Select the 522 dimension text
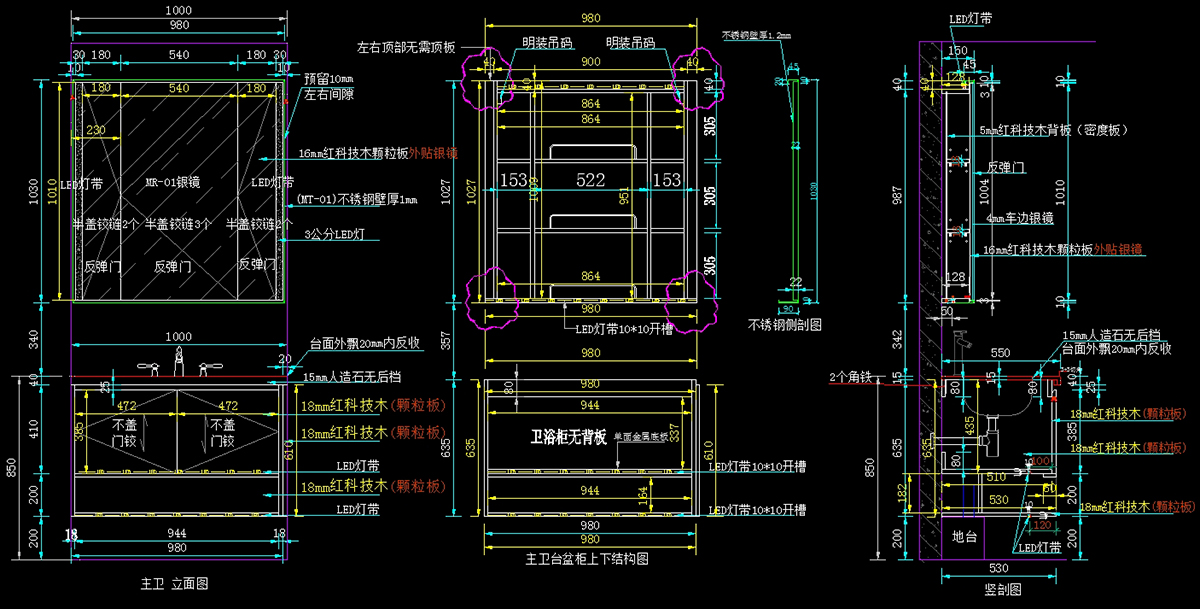Screen dimensions: 1200x609 pos(590,180)
